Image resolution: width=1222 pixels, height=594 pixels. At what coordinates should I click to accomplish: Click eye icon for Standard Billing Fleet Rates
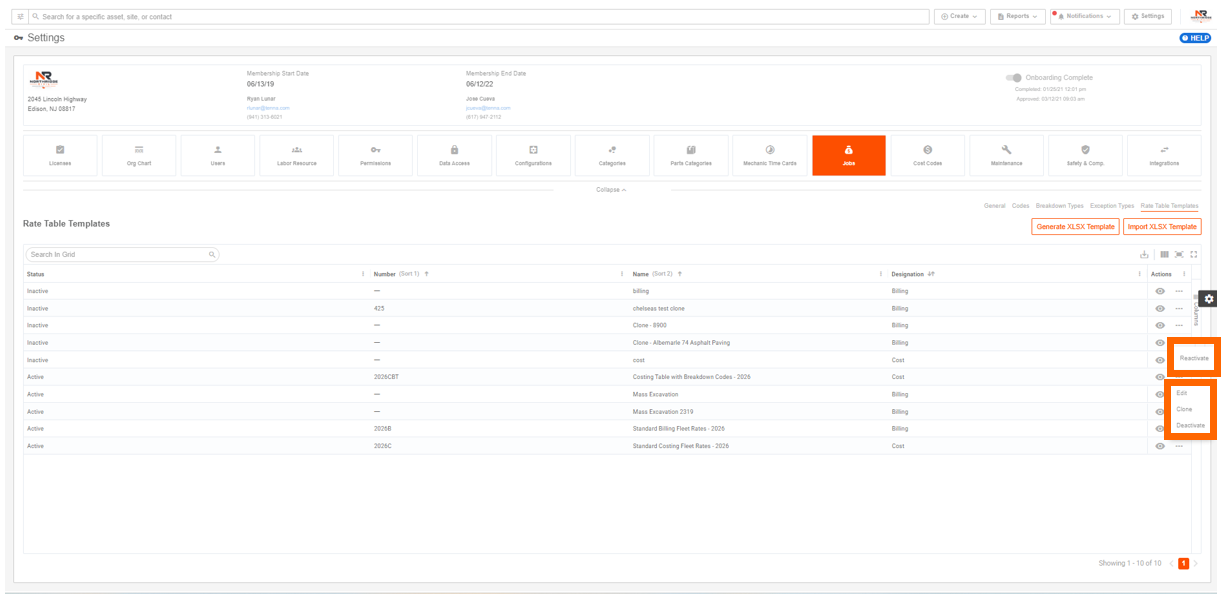click(x=1160, y=429)
